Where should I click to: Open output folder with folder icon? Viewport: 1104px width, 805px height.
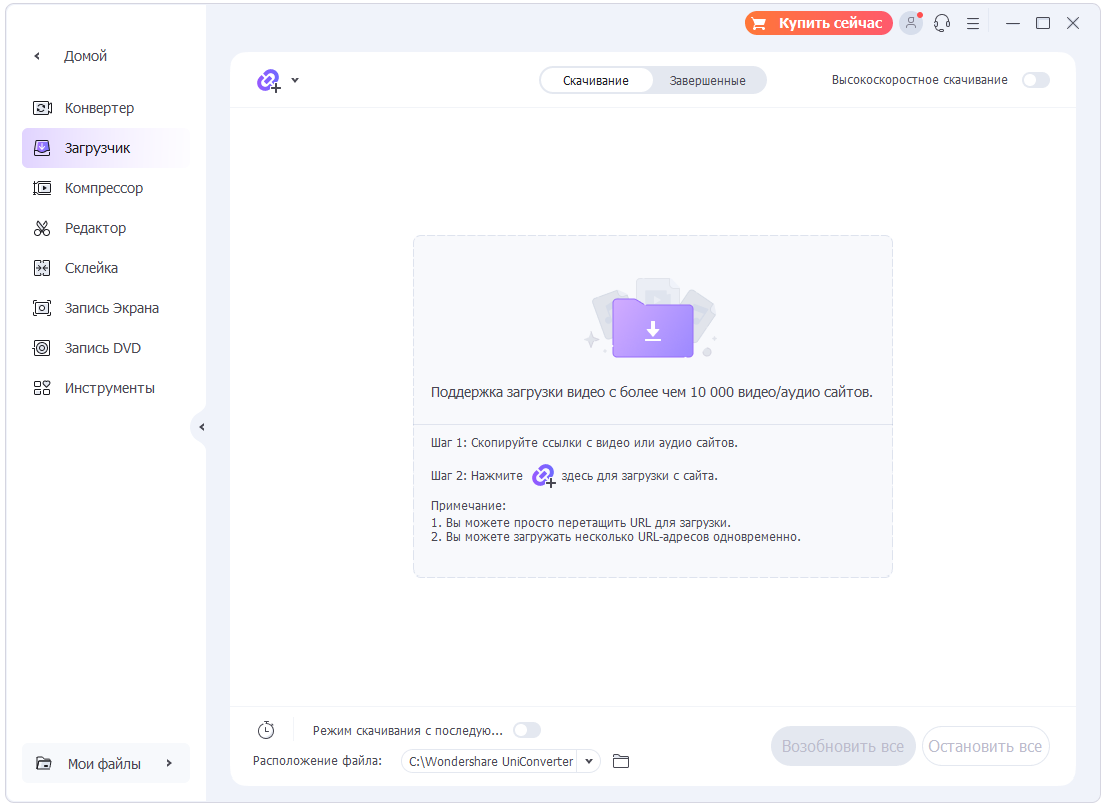[x=621, y=761]
